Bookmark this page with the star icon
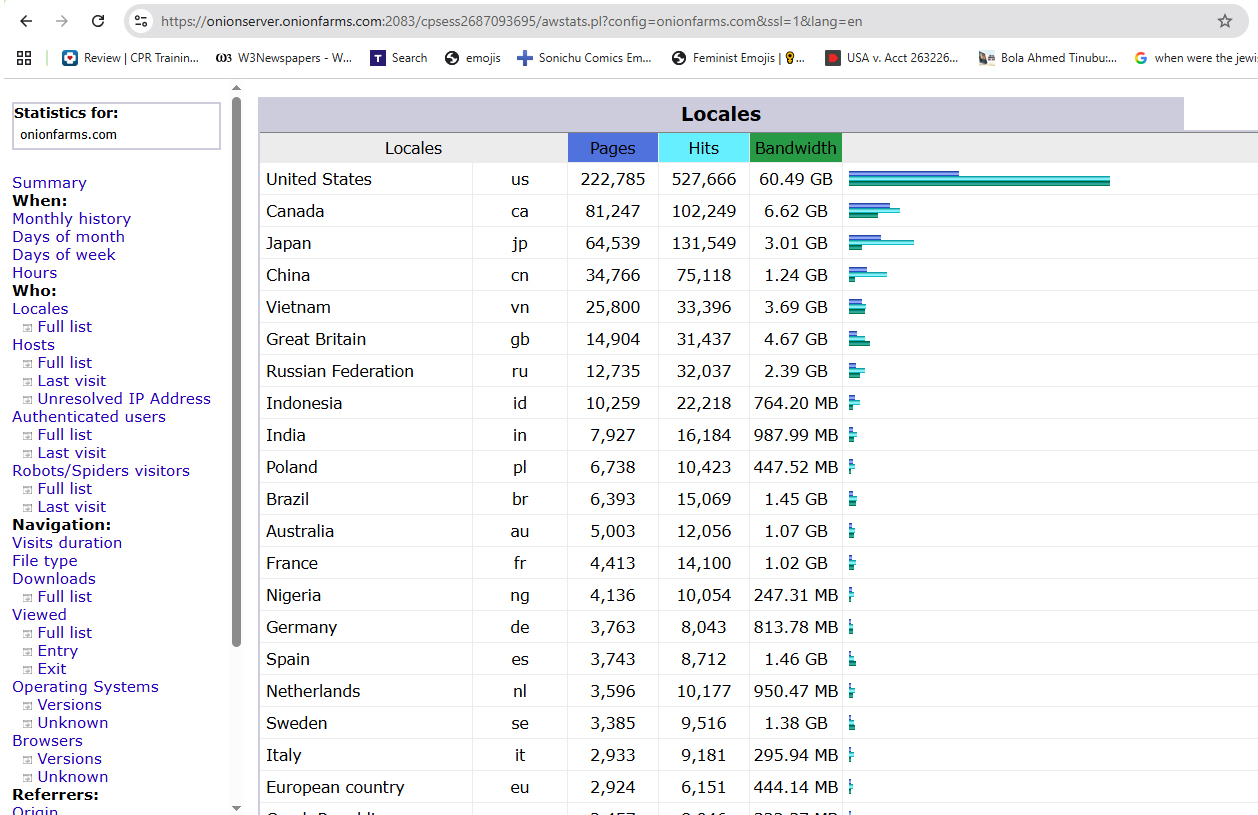Viewport: 1258px width, 815px height. [x=1224, y=21]
